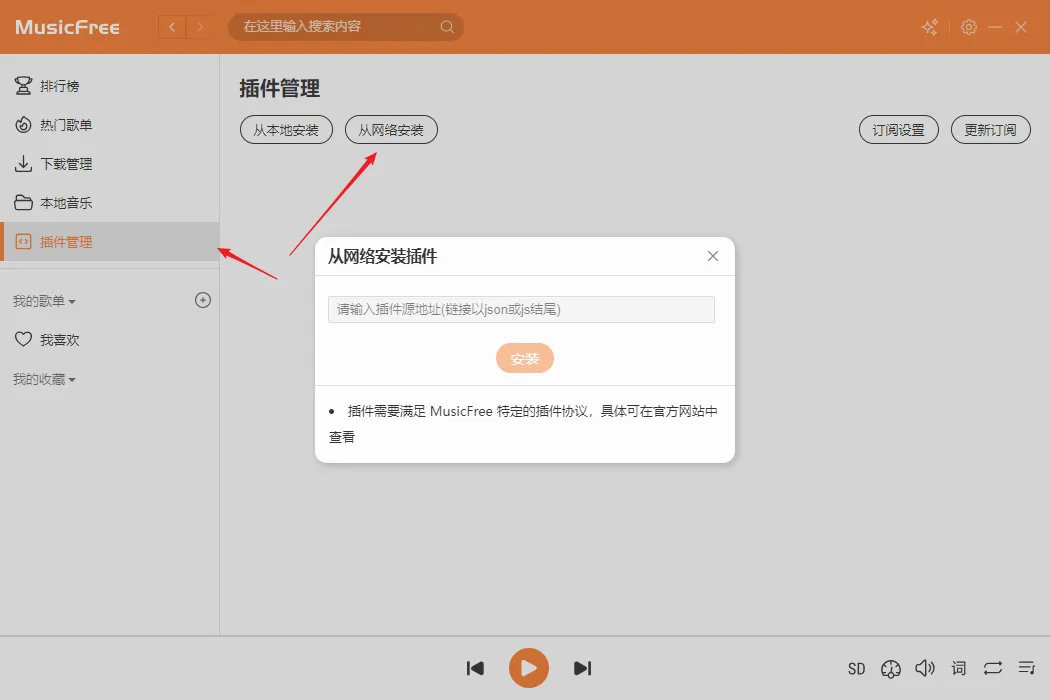
Task: Click the 从本地安装 button
Action: (286, 130)
